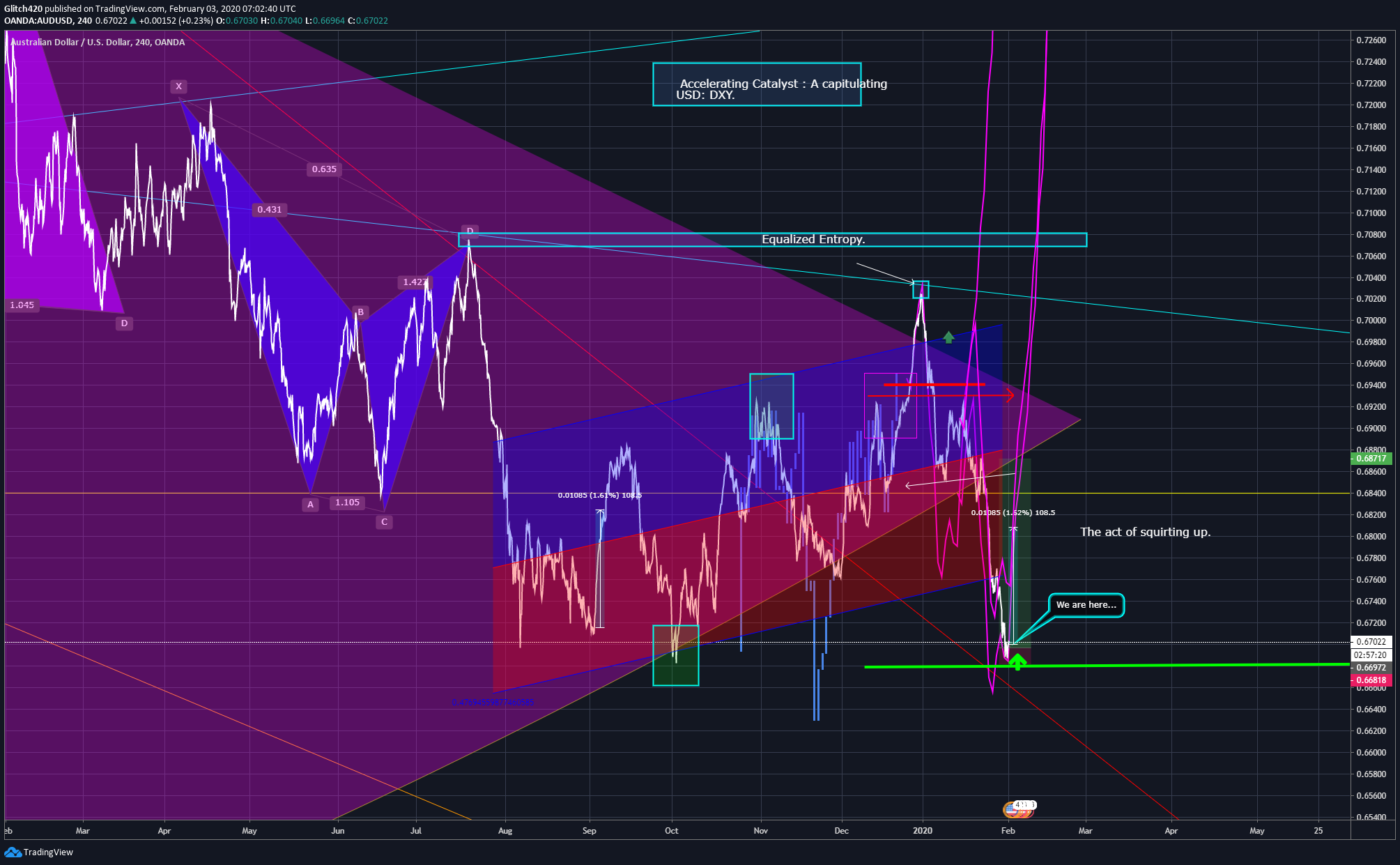This screenshot has width=1400, height=865.
Task: Click the D label below the 1.045 triangle
Action: coord(124,323)
